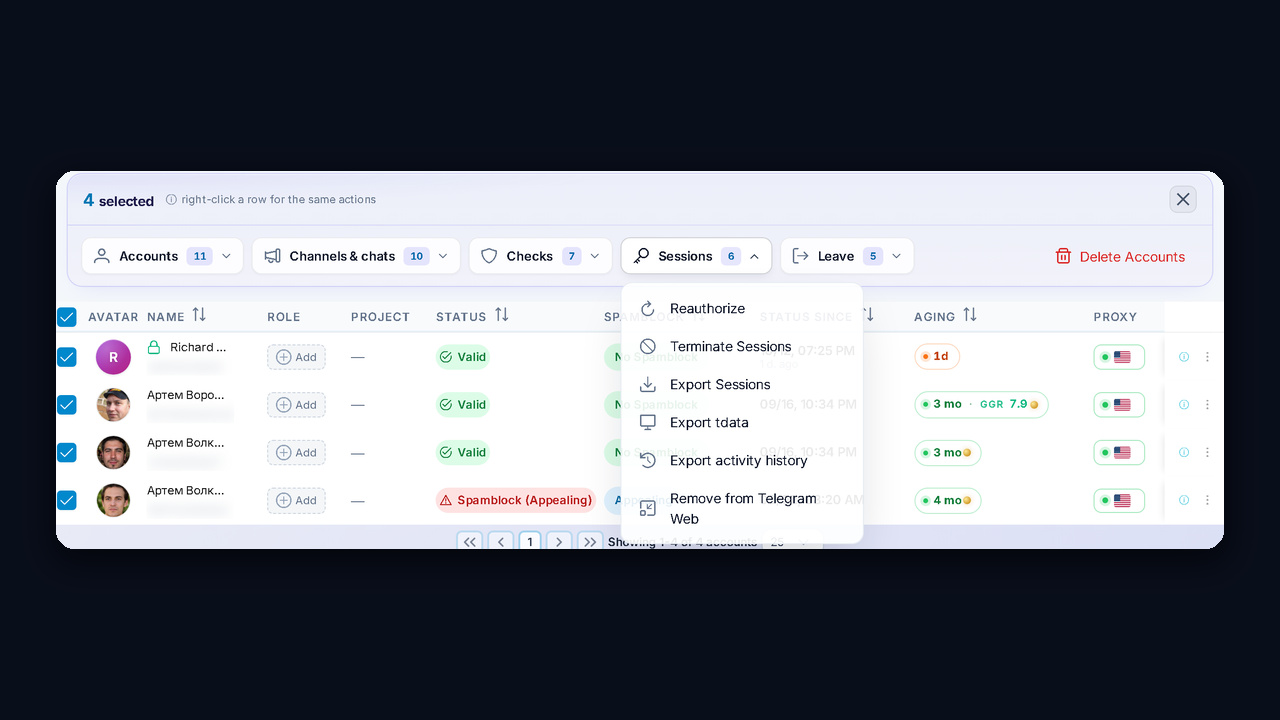Screen dimensions: 1280x720
Task: Click the PROJECT column header
Action: coord(380,317)
